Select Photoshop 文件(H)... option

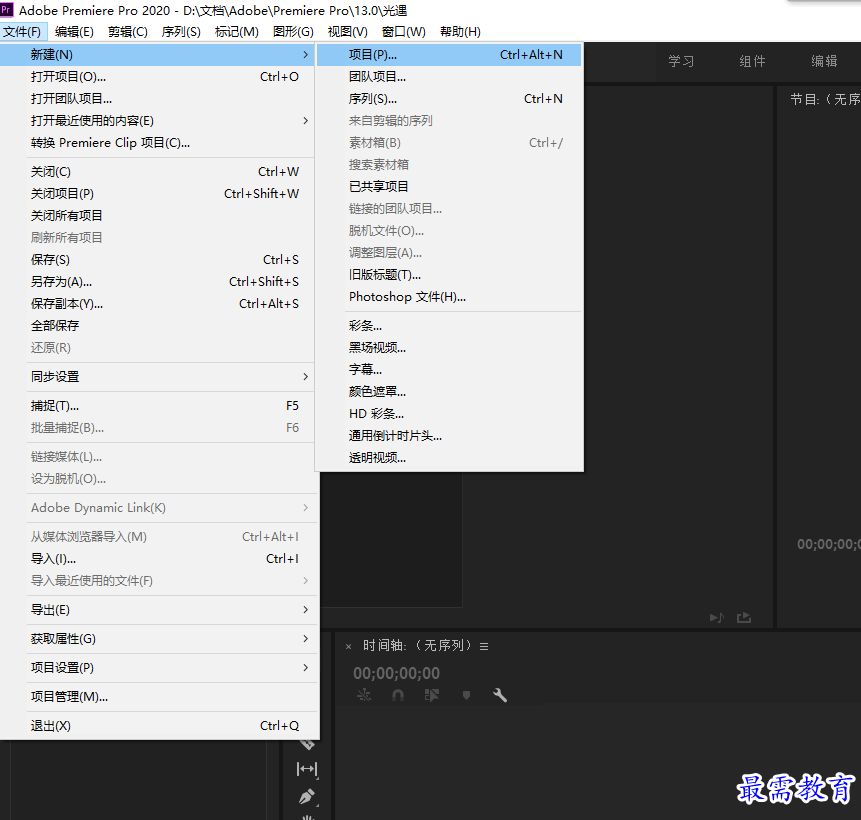[x=449, y=297]
